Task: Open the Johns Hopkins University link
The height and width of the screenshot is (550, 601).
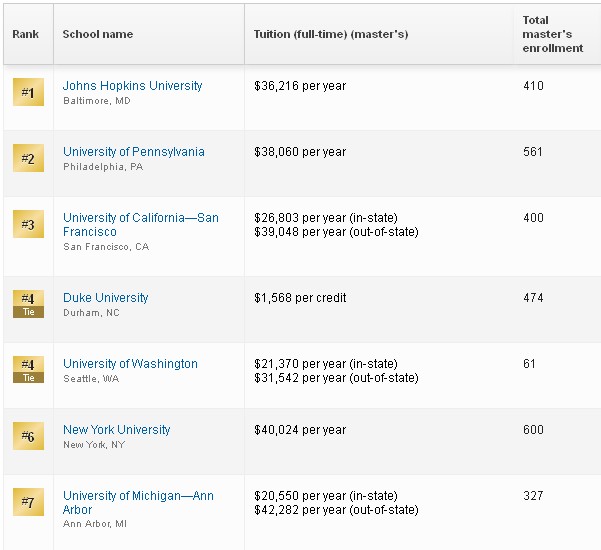Action: (x=133, y=85)
